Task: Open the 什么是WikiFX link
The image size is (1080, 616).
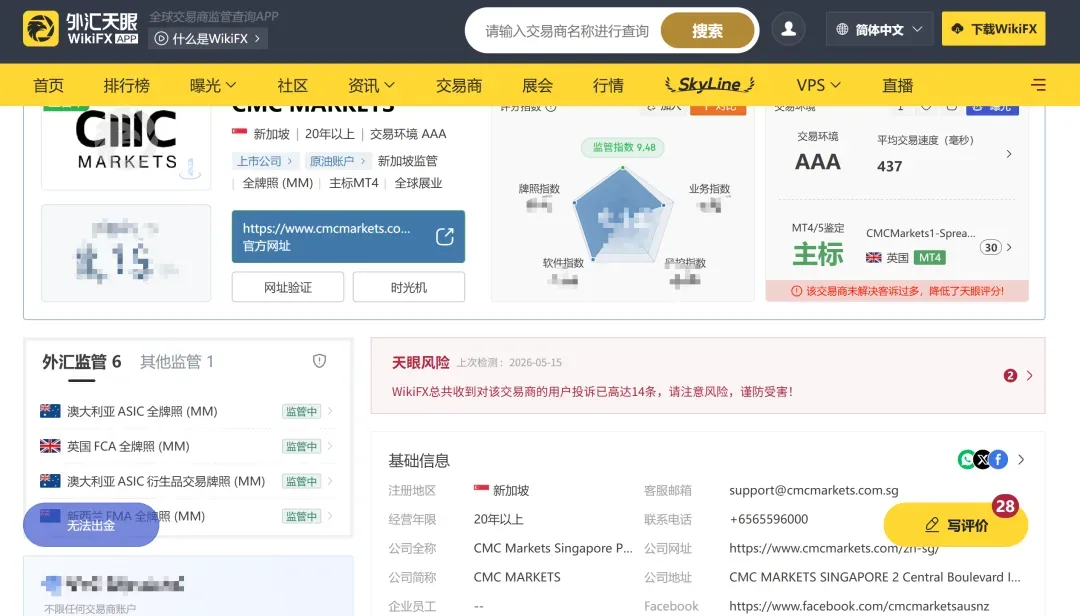Action: pyautogui.click(x=209, y=39)
